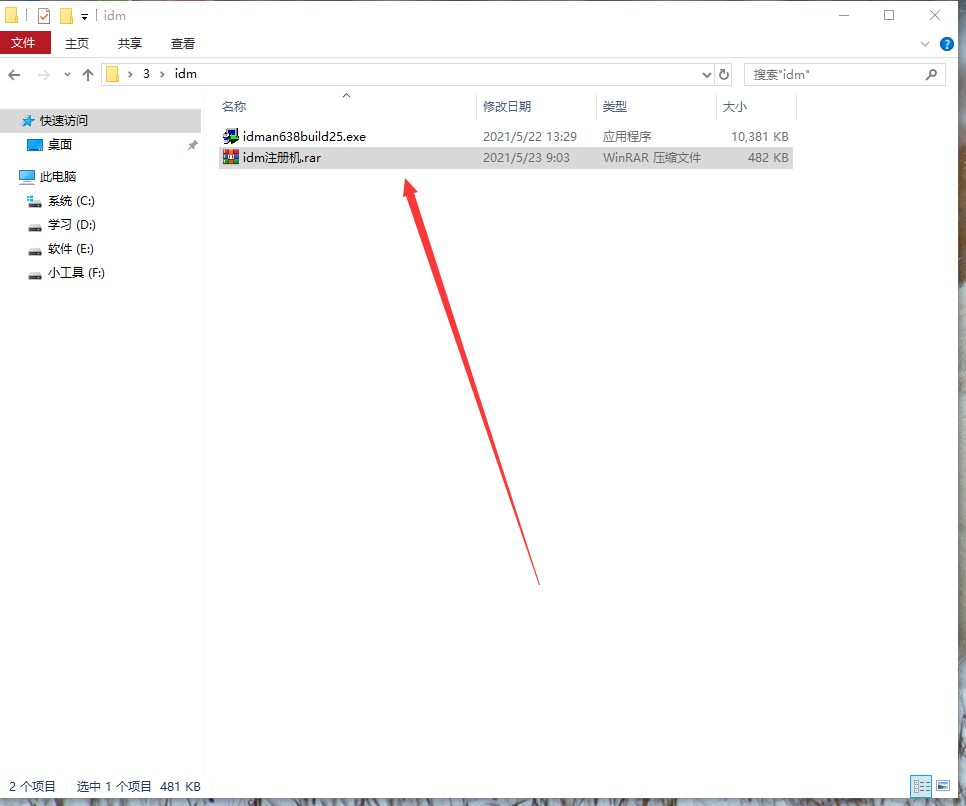
Task: Sort by 大小 column header
Action: (x=756, y=106)
